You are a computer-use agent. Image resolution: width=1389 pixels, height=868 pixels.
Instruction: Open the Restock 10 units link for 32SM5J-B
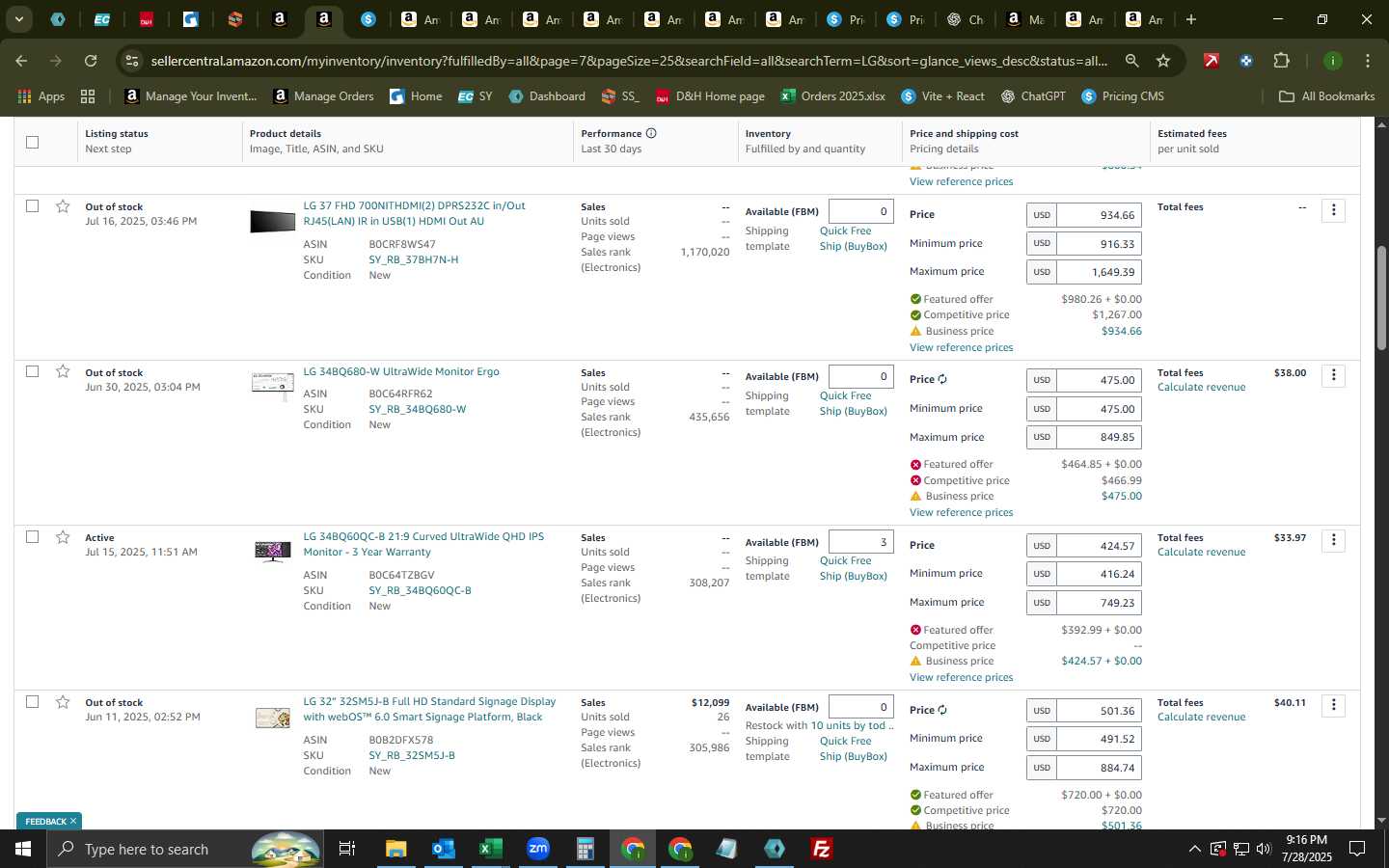tap(852, 725)
